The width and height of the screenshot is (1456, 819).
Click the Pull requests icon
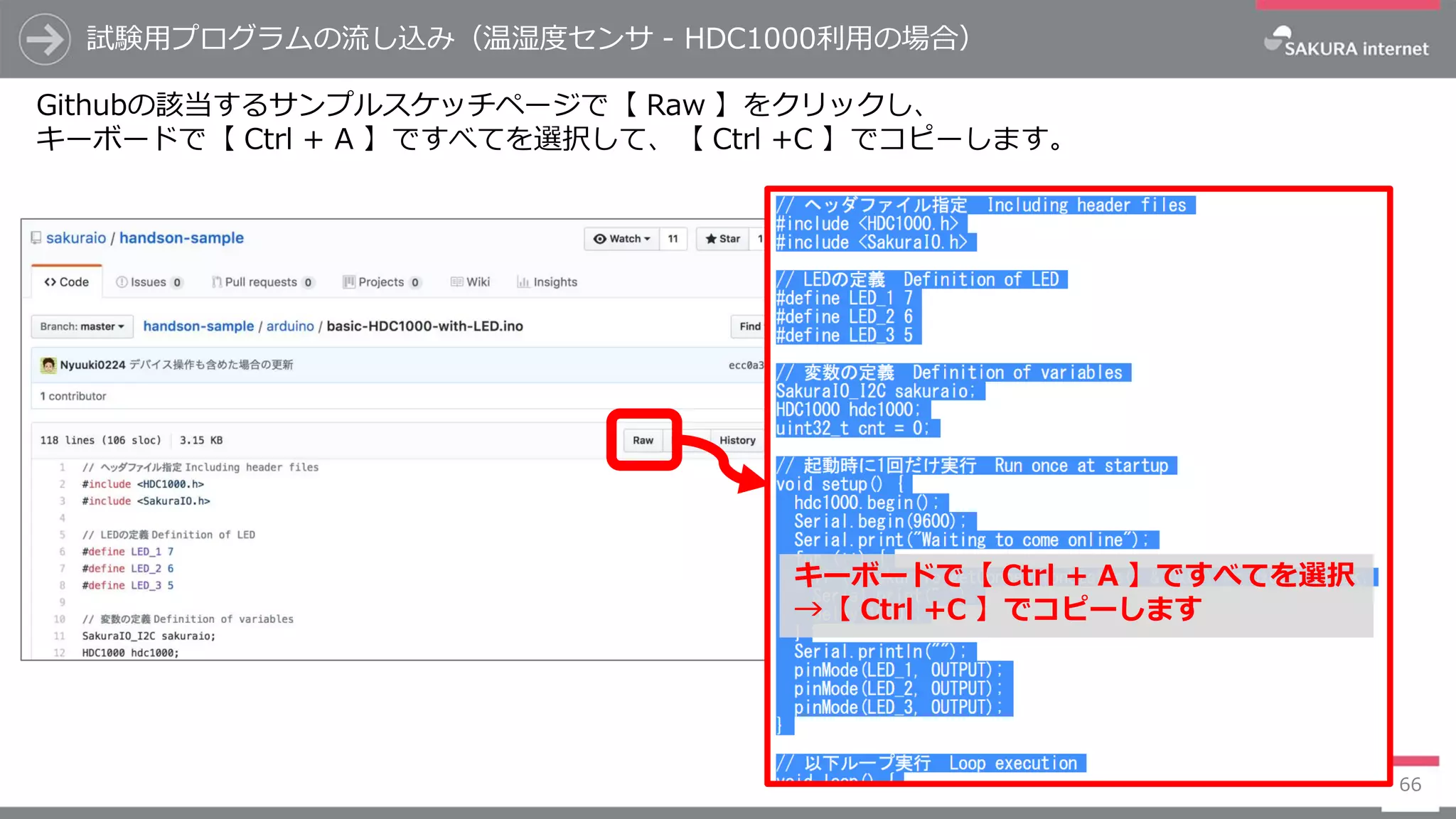217,282
